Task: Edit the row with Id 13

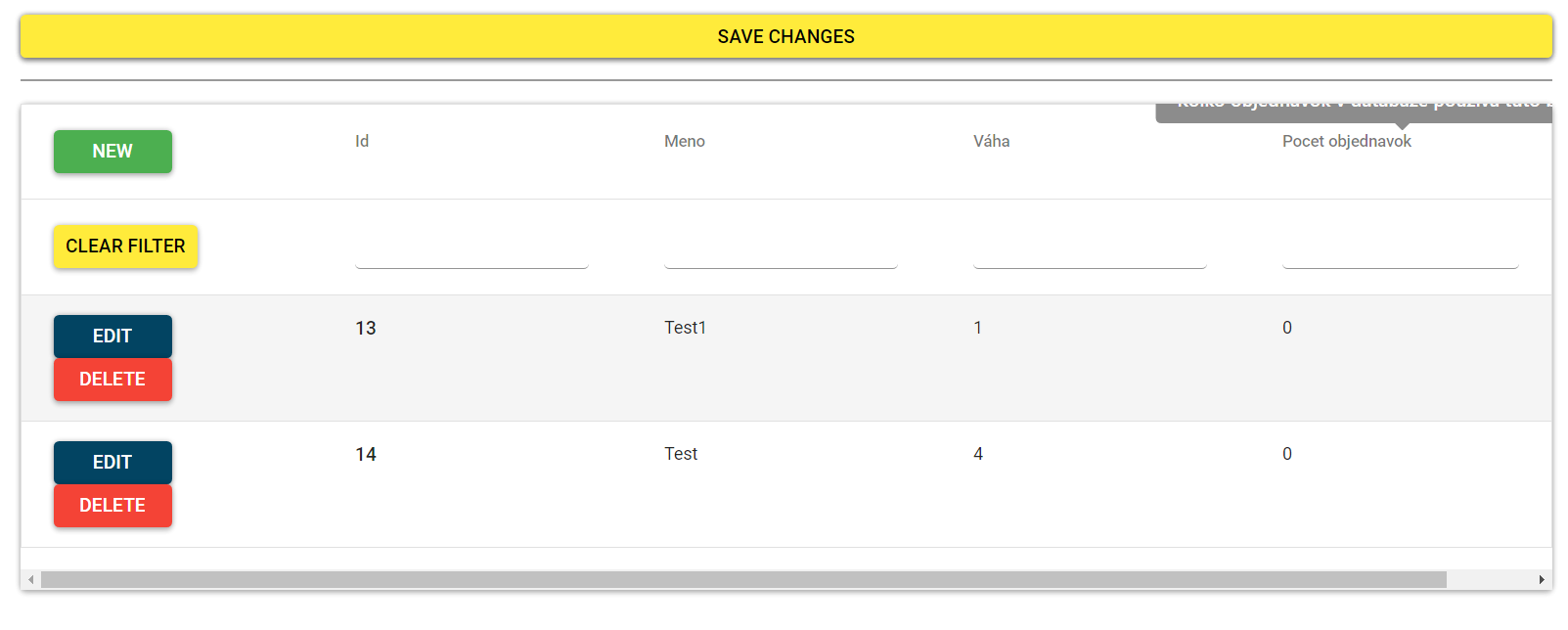Action: pos(112,337)
